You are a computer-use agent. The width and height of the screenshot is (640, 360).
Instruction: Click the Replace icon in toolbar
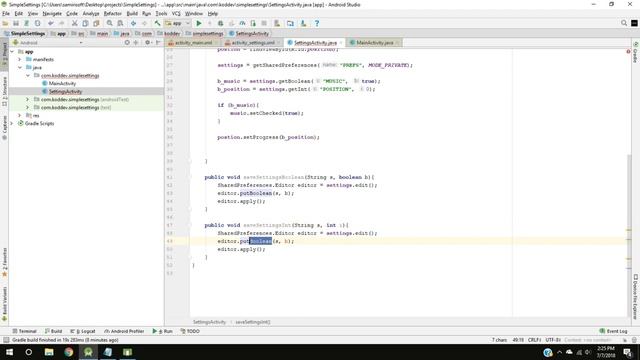120,23
